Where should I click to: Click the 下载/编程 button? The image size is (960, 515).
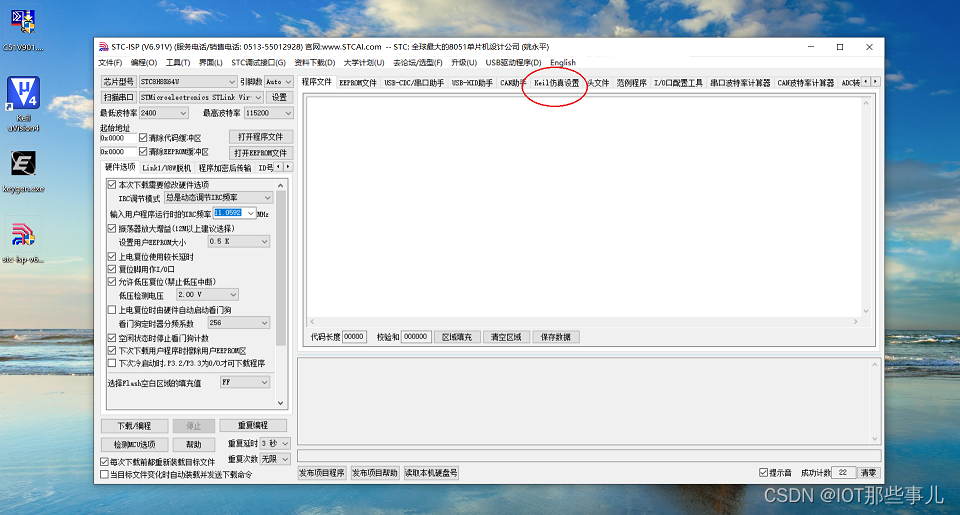pos(134,426)
